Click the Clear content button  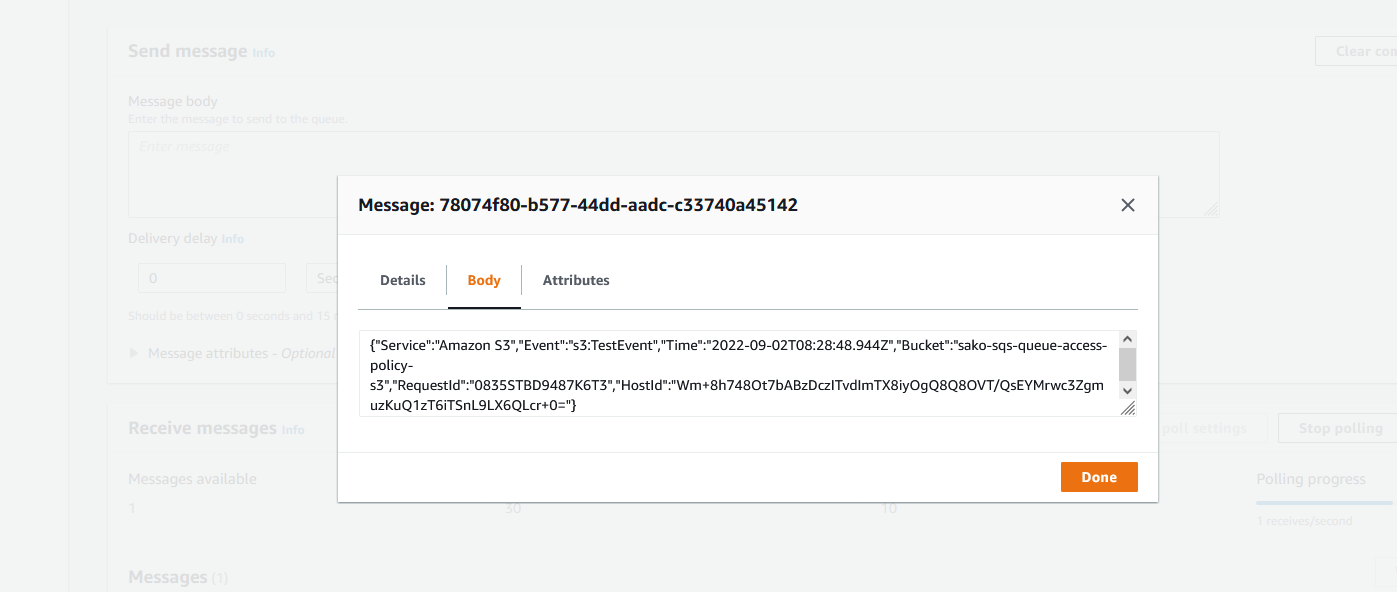pos(1356,51)
